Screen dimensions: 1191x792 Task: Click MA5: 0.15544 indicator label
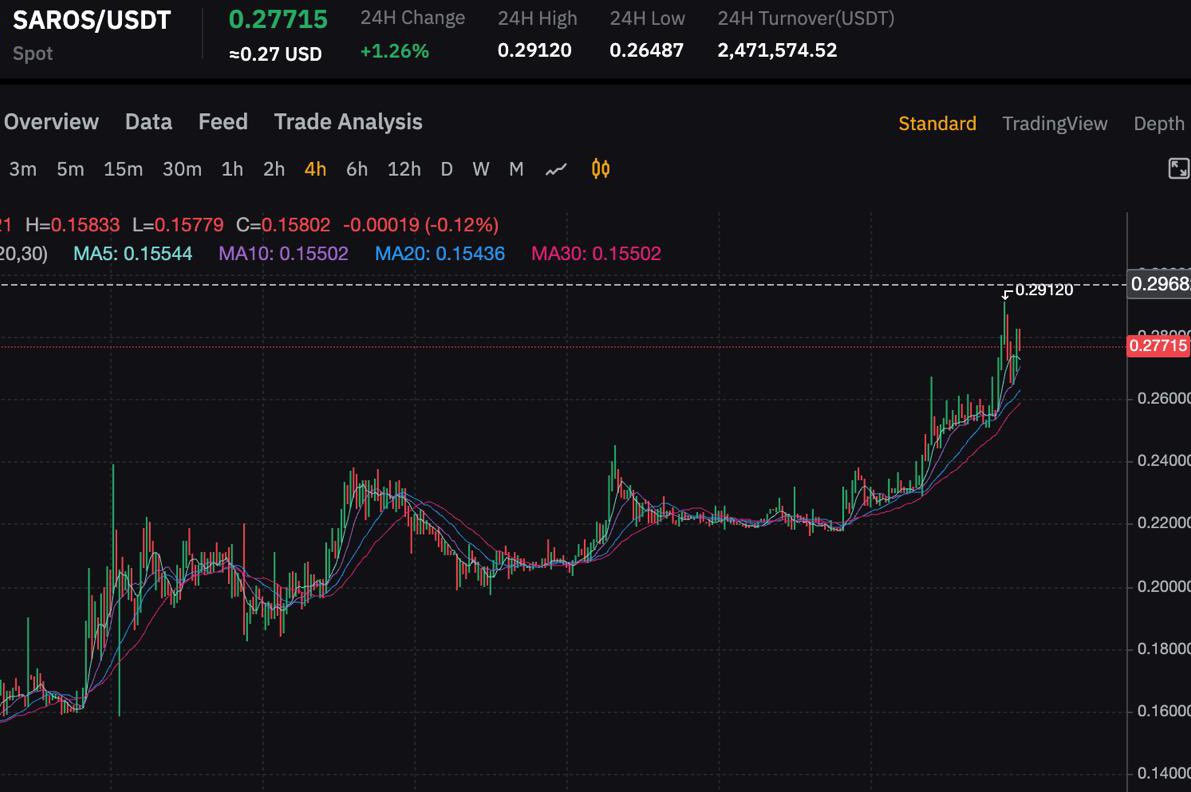click(133, 254)
